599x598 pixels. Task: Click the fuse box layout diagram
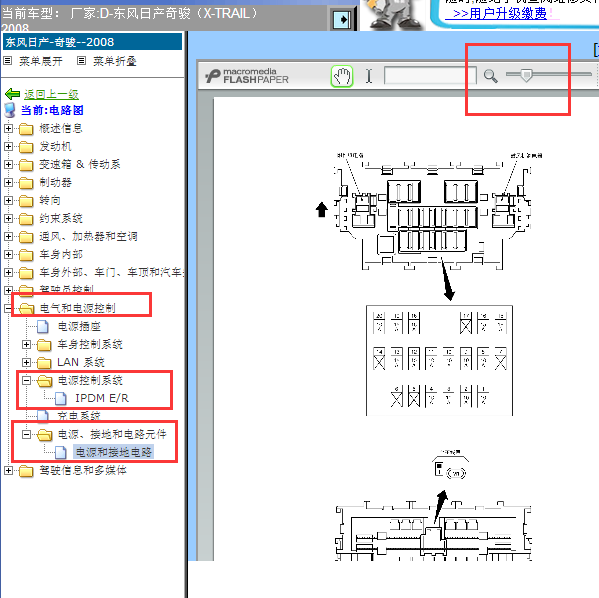[x=439, y=360]
